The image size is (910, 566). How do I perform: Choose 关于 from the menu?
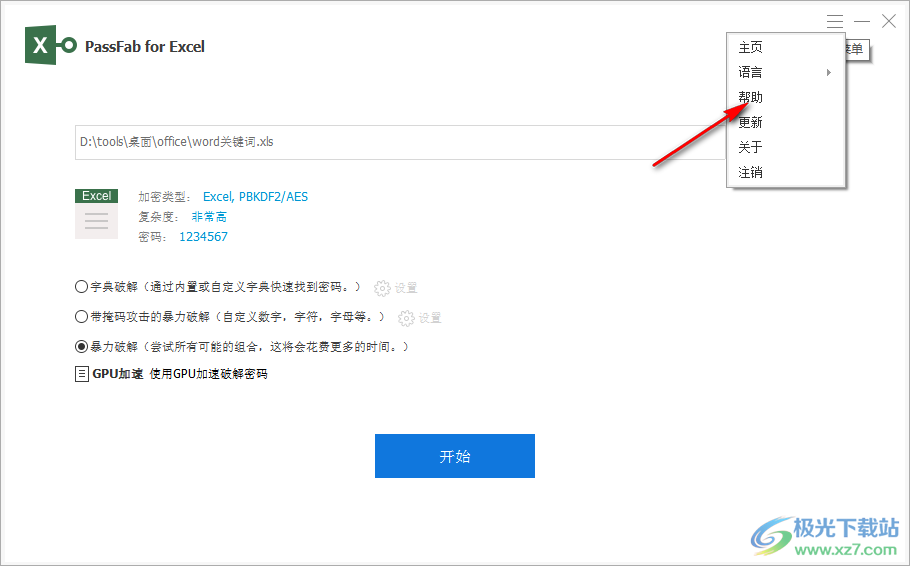click(786, 147)
